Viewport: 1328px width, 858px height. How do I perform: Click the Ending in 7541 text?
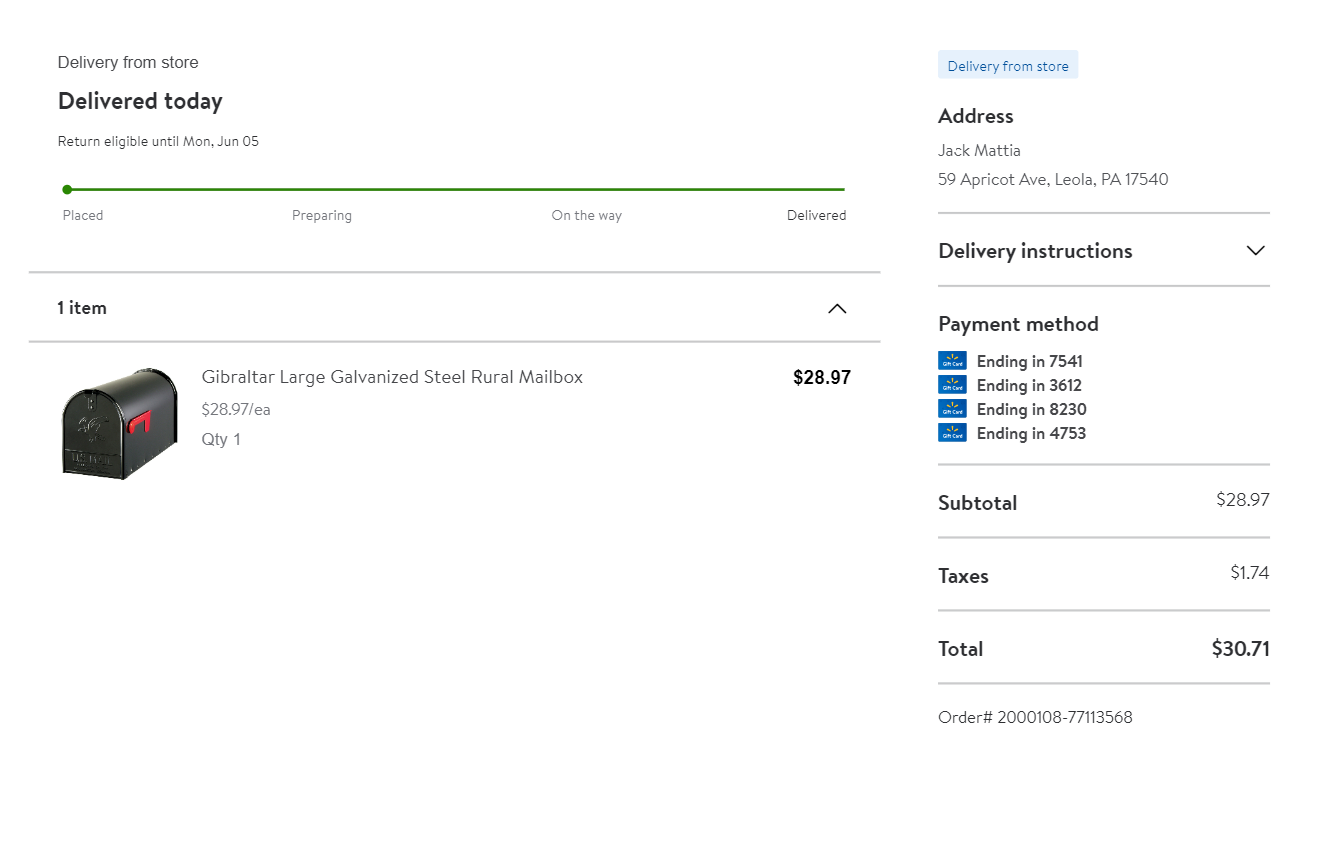click(x=1029, y=361)
